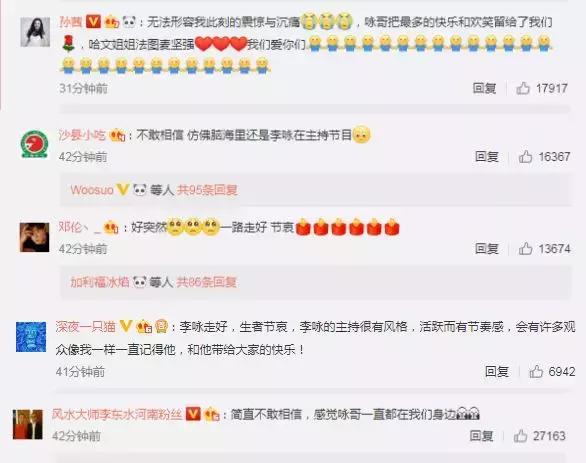Image resolution: width=586 pixels, height=463 pixels.
Task: Open 风水大师李东水河南粉丝 username link
Action: pos(117,414)
